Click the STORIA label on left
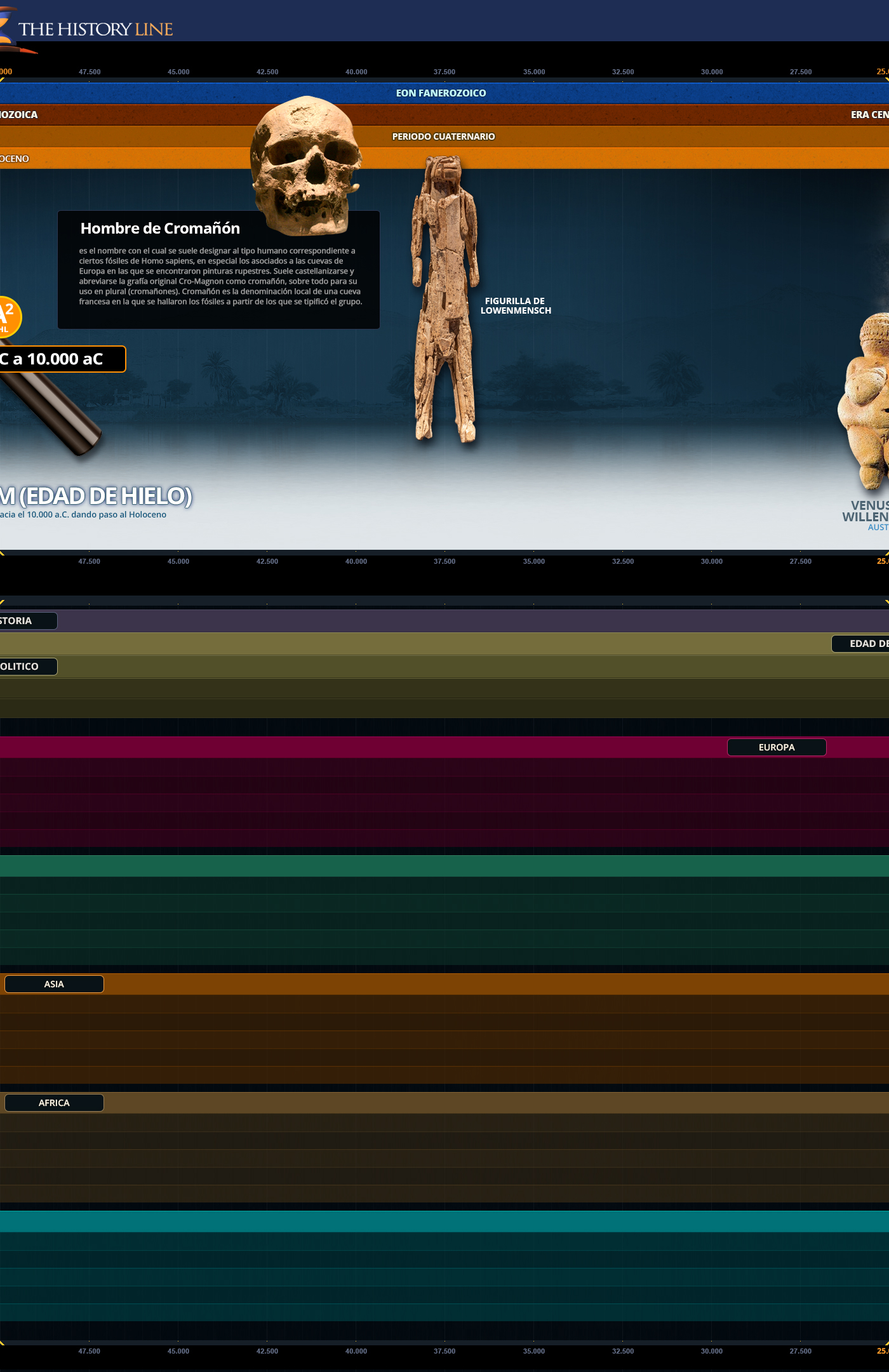This screenshot has height=1372, width=889. (x=29, y=621)
